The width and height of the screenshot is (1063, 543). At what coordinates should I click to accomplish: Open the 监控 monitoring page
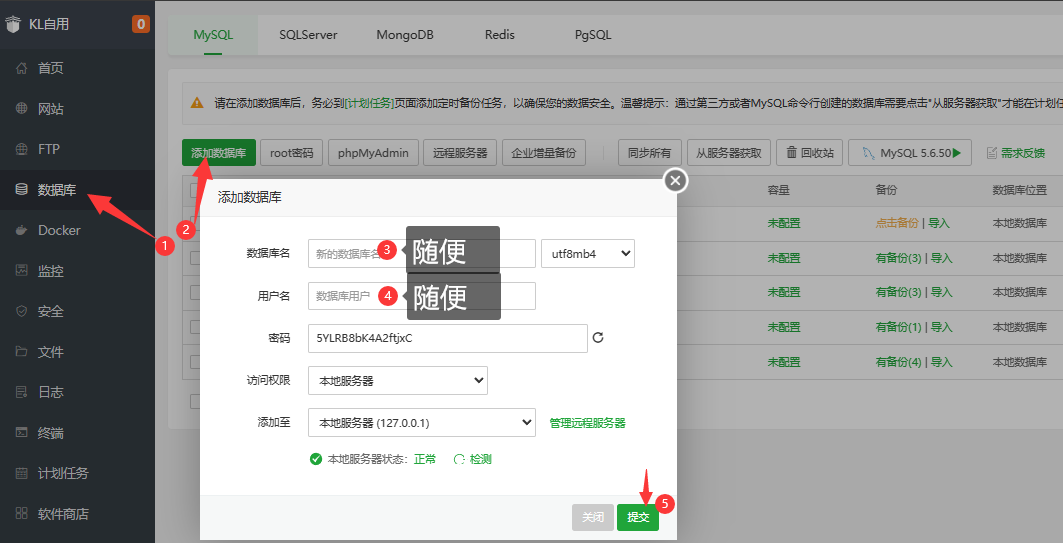pos(50,271)
